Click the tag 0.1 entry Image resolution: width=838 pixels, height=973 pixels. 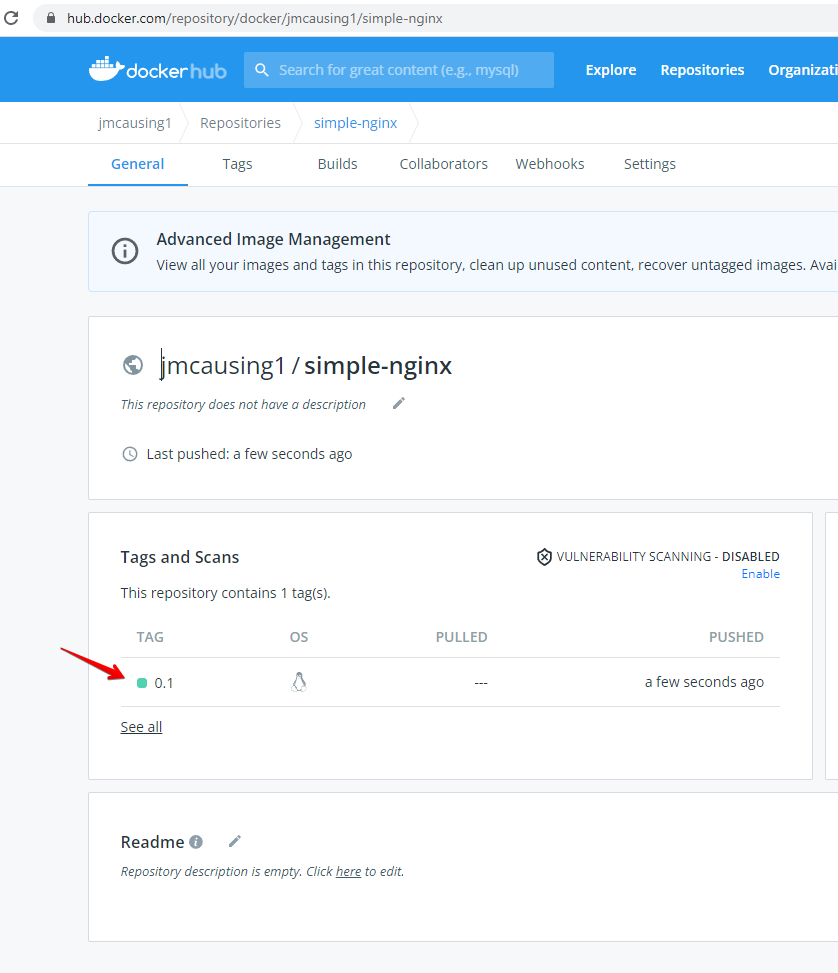click(x=164, y=683)
